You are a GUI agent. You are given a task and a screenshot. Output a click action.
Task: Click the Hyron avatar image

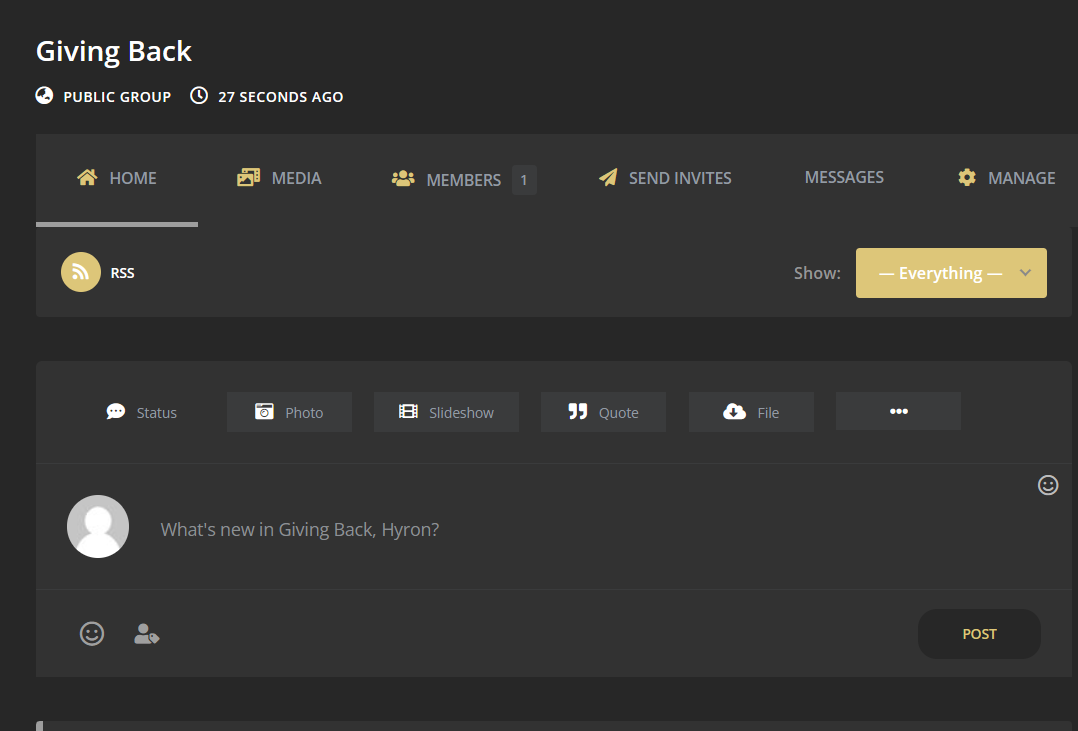click(x=98, y=527)
